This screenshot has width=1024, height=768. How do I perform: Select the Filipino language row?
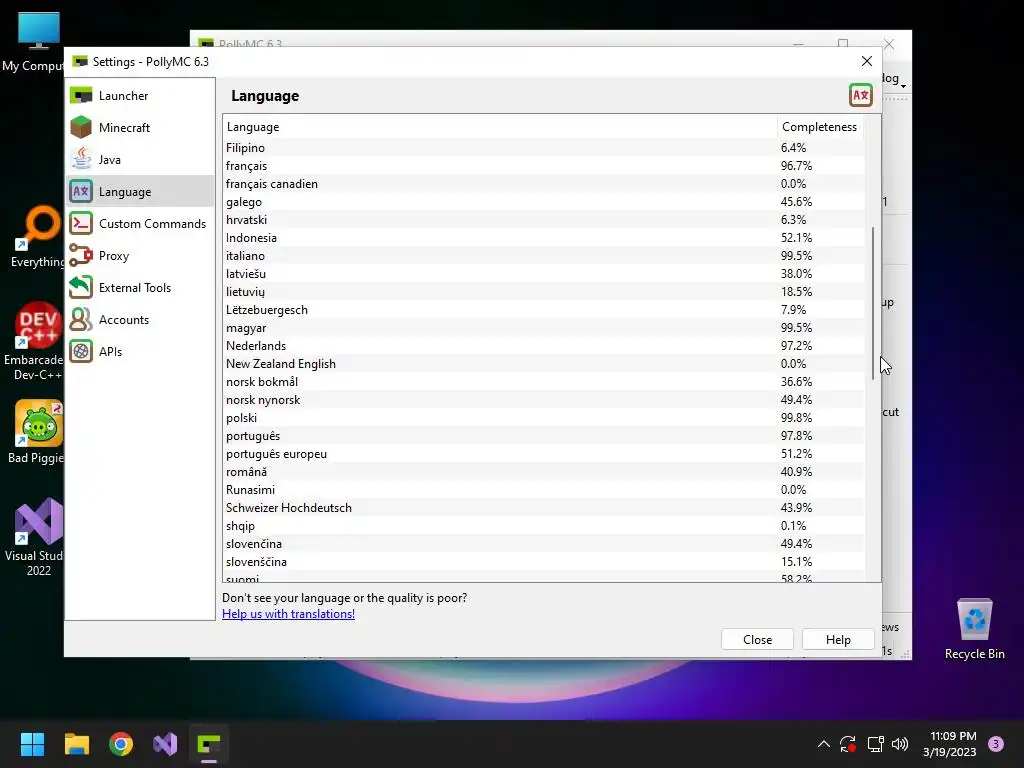544,148
